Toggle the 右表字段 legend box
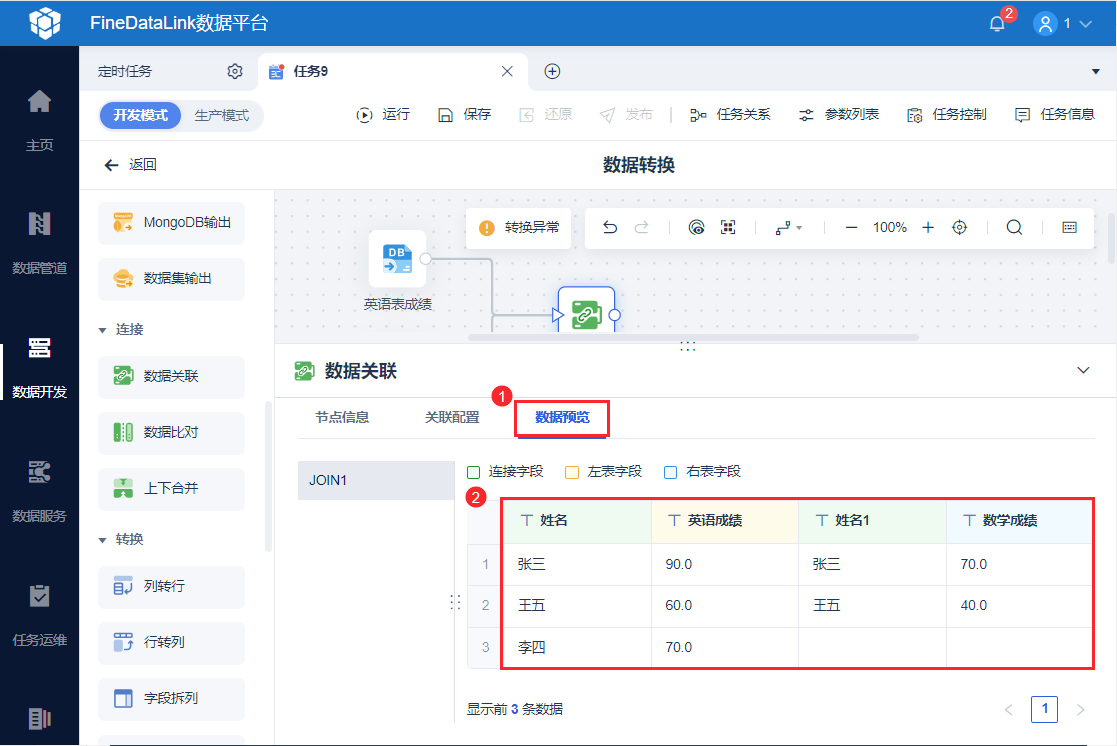This screenshot has width=1117, height=746. (x=670, y=472)
